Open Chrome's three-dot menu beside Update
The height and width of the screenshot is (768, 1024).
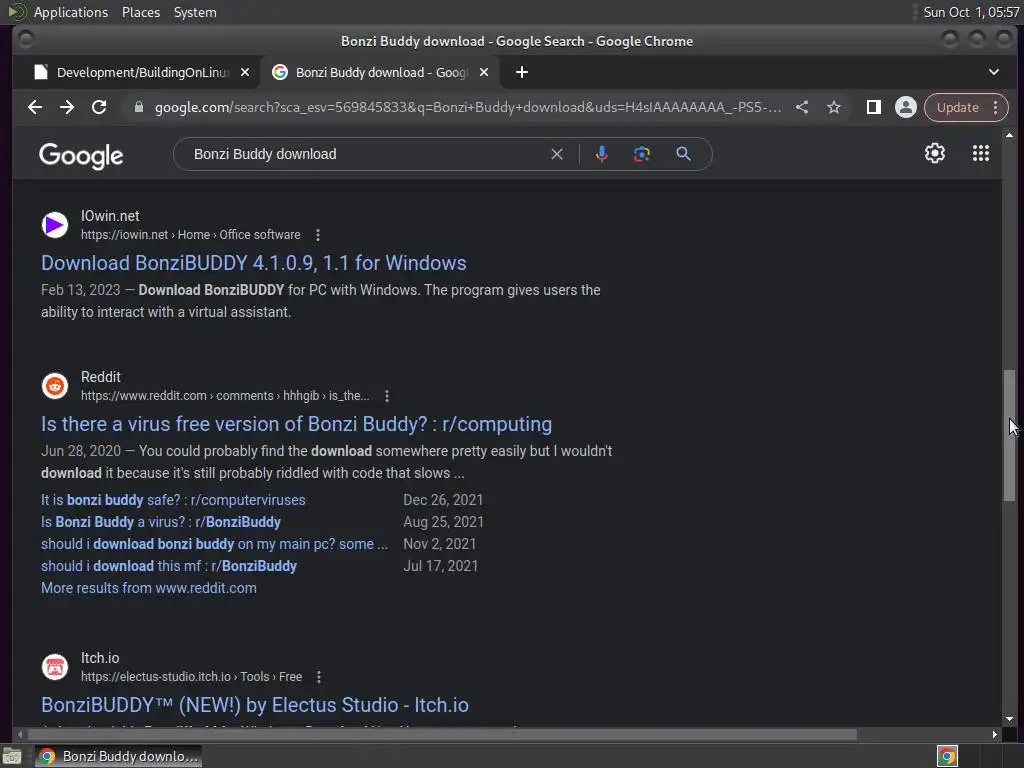[x=995, y=107]
